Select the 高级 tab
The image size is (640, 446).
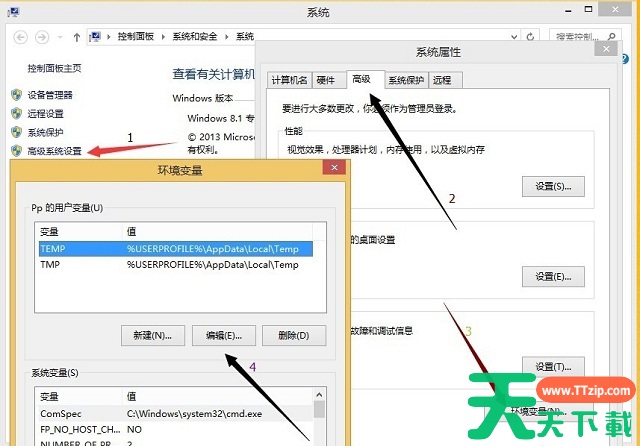click(360, 79)
